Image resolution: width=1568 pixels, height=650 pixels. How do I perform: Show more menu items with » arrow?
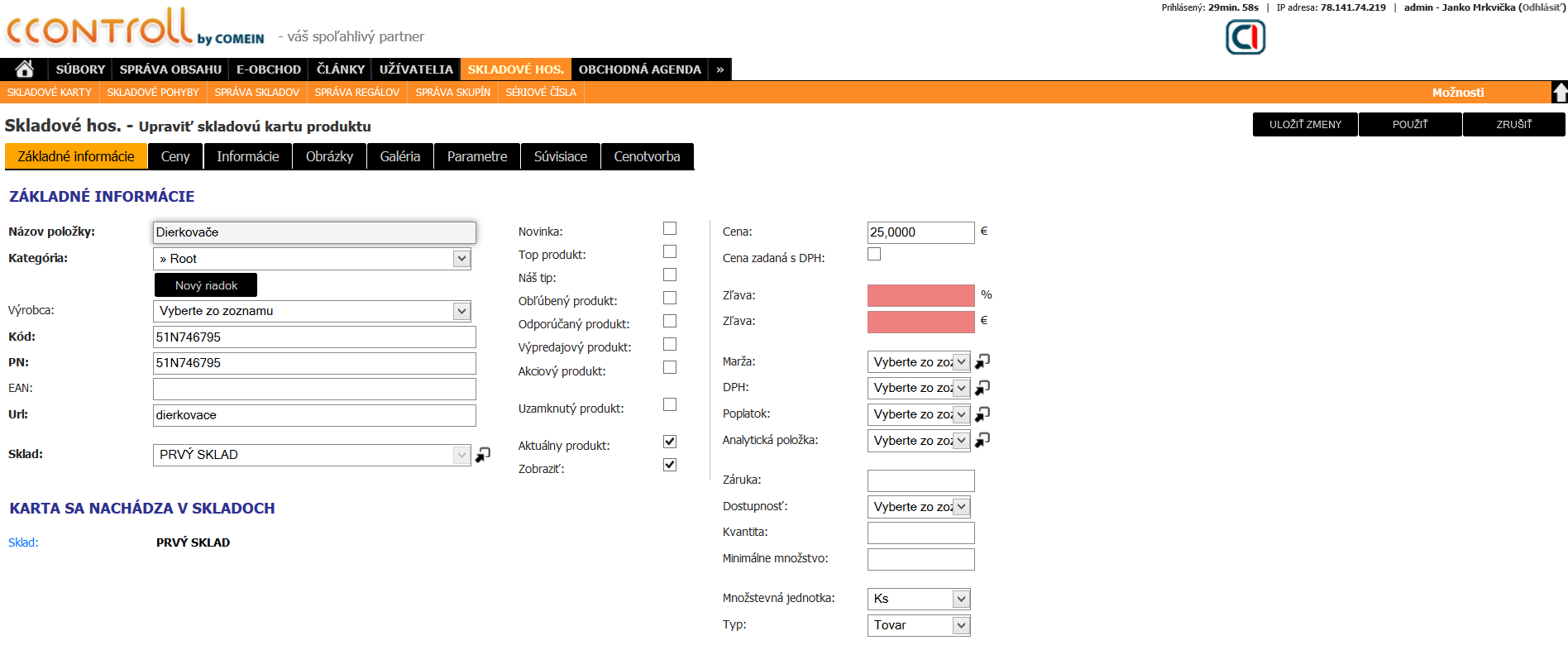tap(720, 69)
